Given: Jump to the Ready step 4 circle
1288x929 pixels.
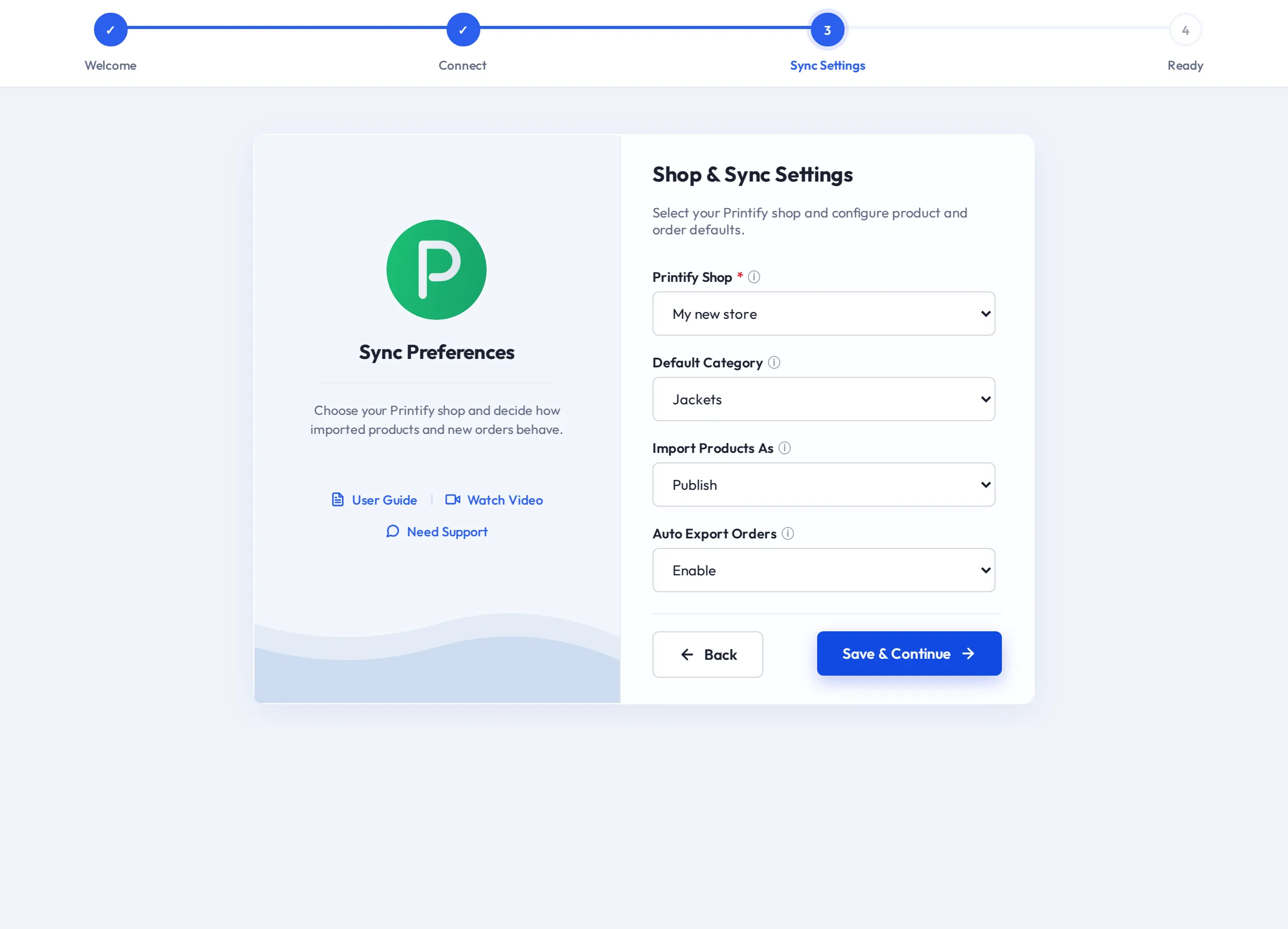Looking at the screenshot, I should pyautogui.click(x=1185, y=30).
